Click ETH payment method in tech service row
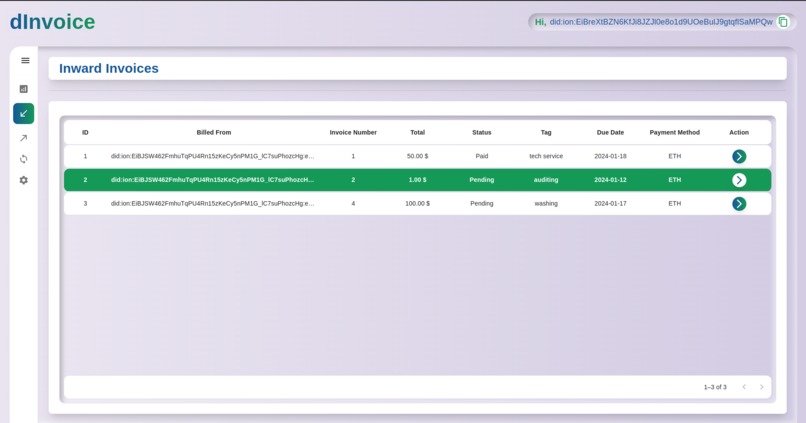Image resolution: width=806 pixels, height=423 pixels. coord(674,156)
